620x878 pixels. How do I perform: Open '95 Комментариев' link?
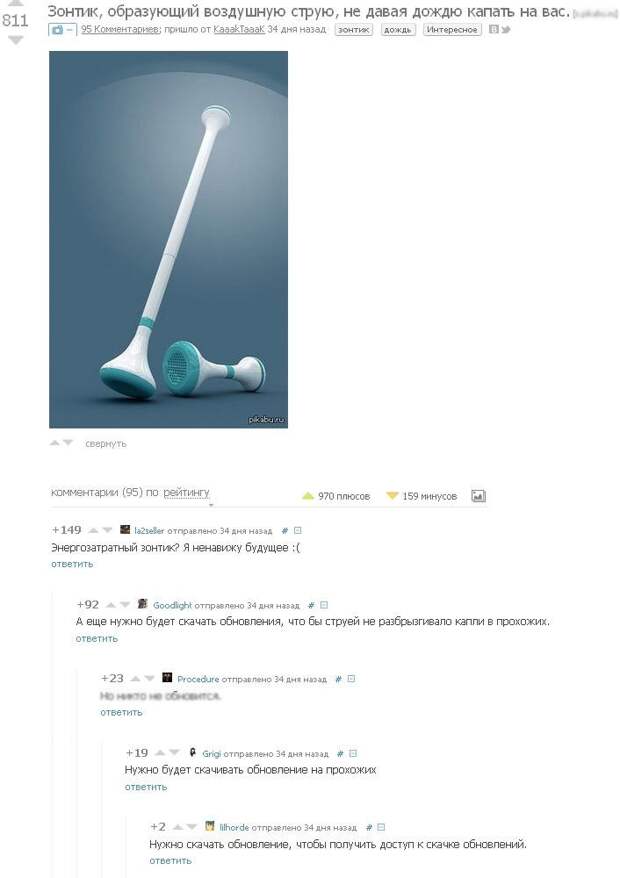[x=120, y=29]
